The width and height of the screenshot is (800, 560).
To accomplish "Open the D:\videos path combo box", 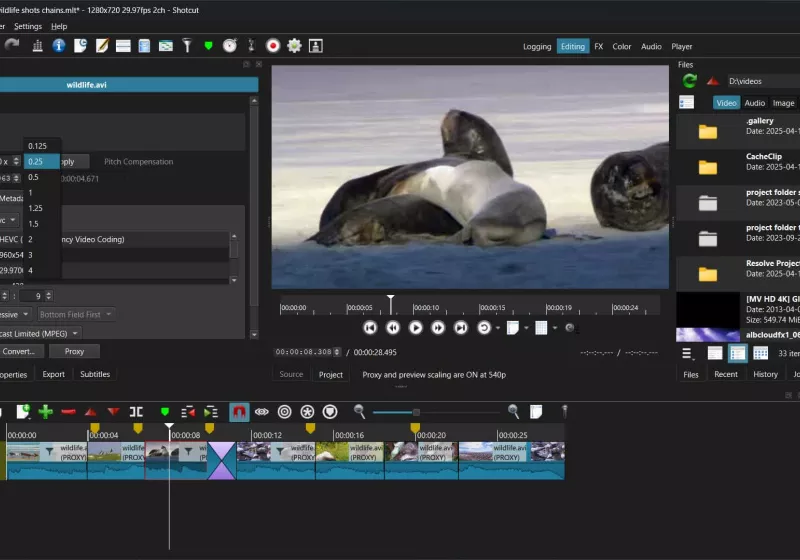I will coord(762,81).
